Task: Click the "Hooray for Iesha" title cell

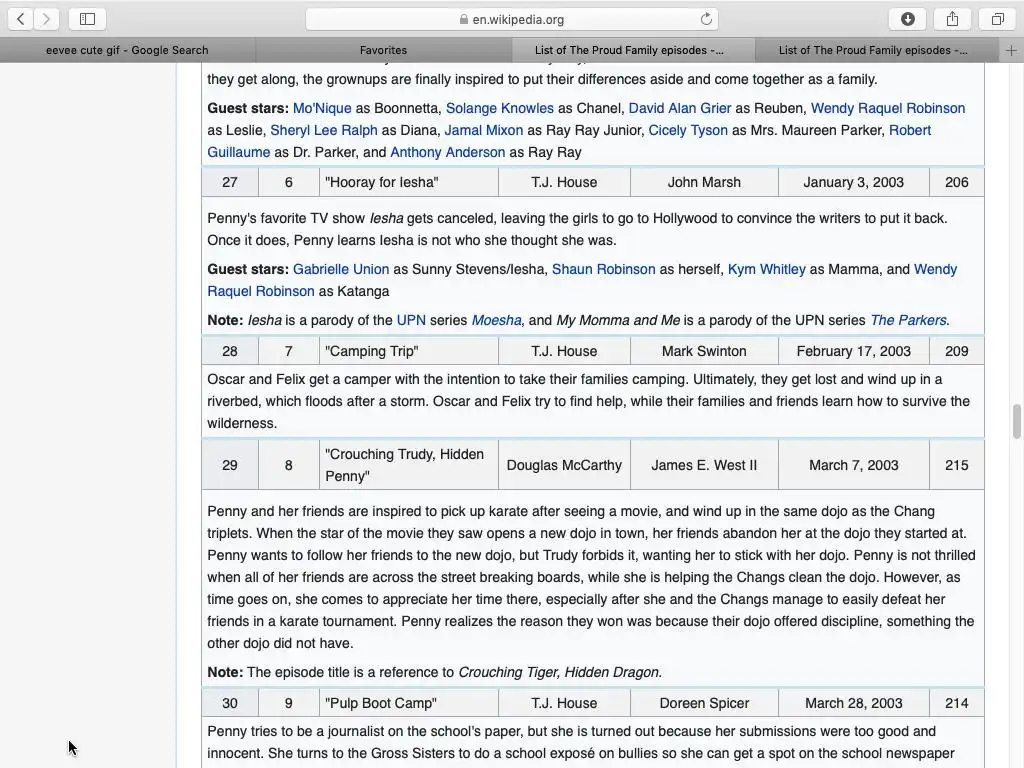Action: tap(409, 182)
